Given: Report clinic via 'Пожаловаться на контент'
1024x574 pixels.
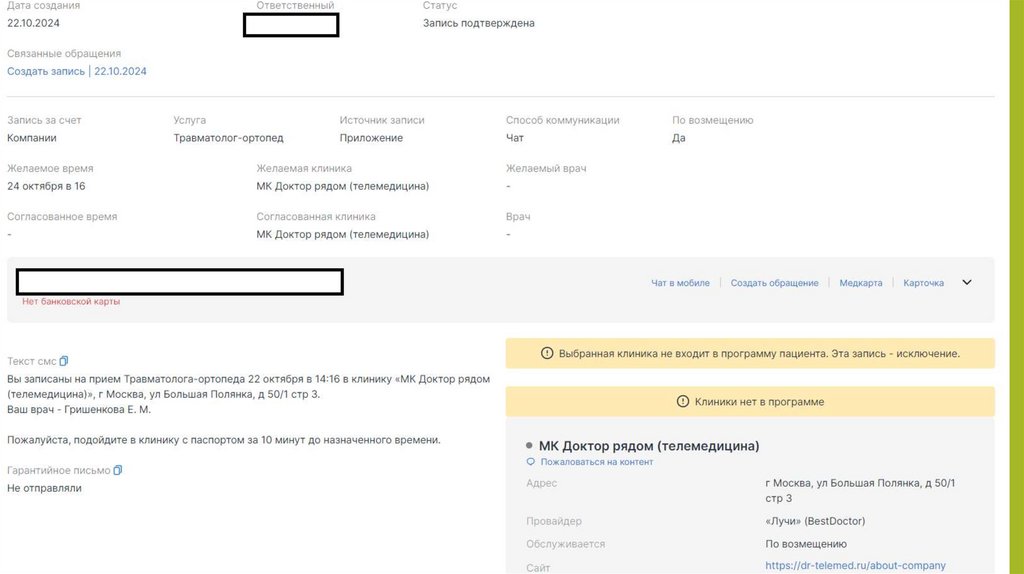Looking at the screenshot, I should 597,462.
